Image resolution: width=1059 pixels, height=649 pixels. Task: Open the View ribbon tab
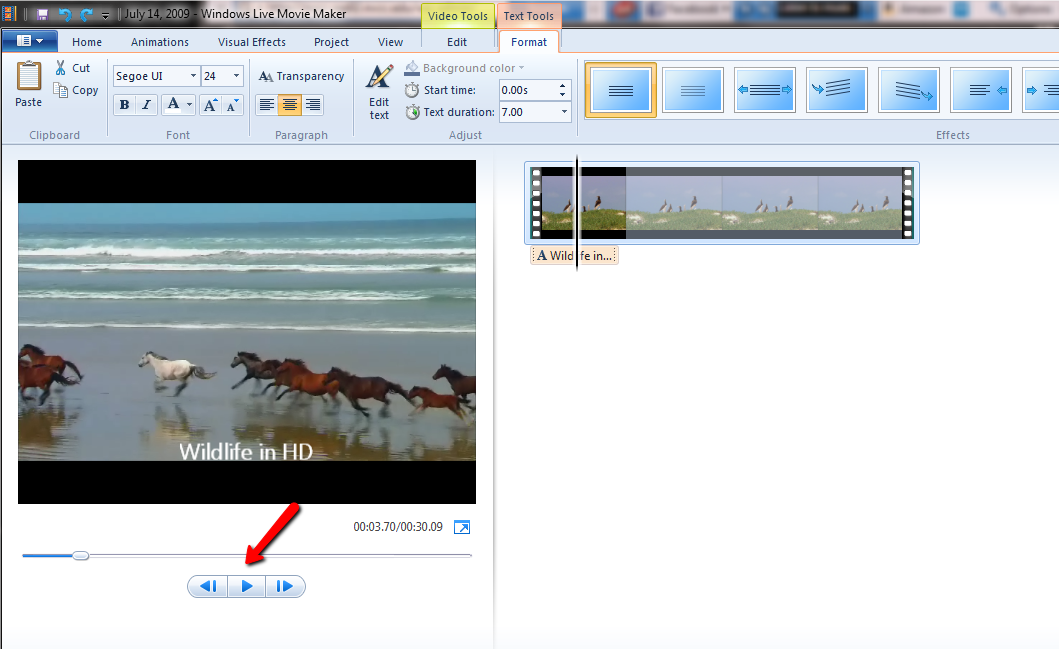tap(390, 42)
